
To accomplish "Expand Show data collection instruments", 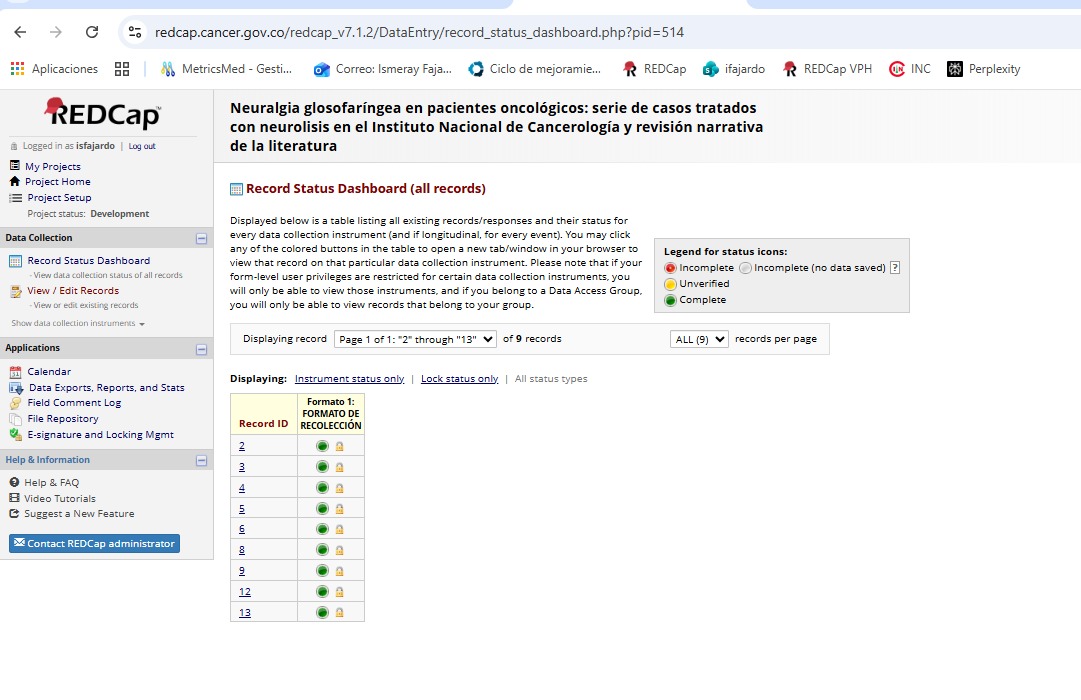I will click(78, 324).
